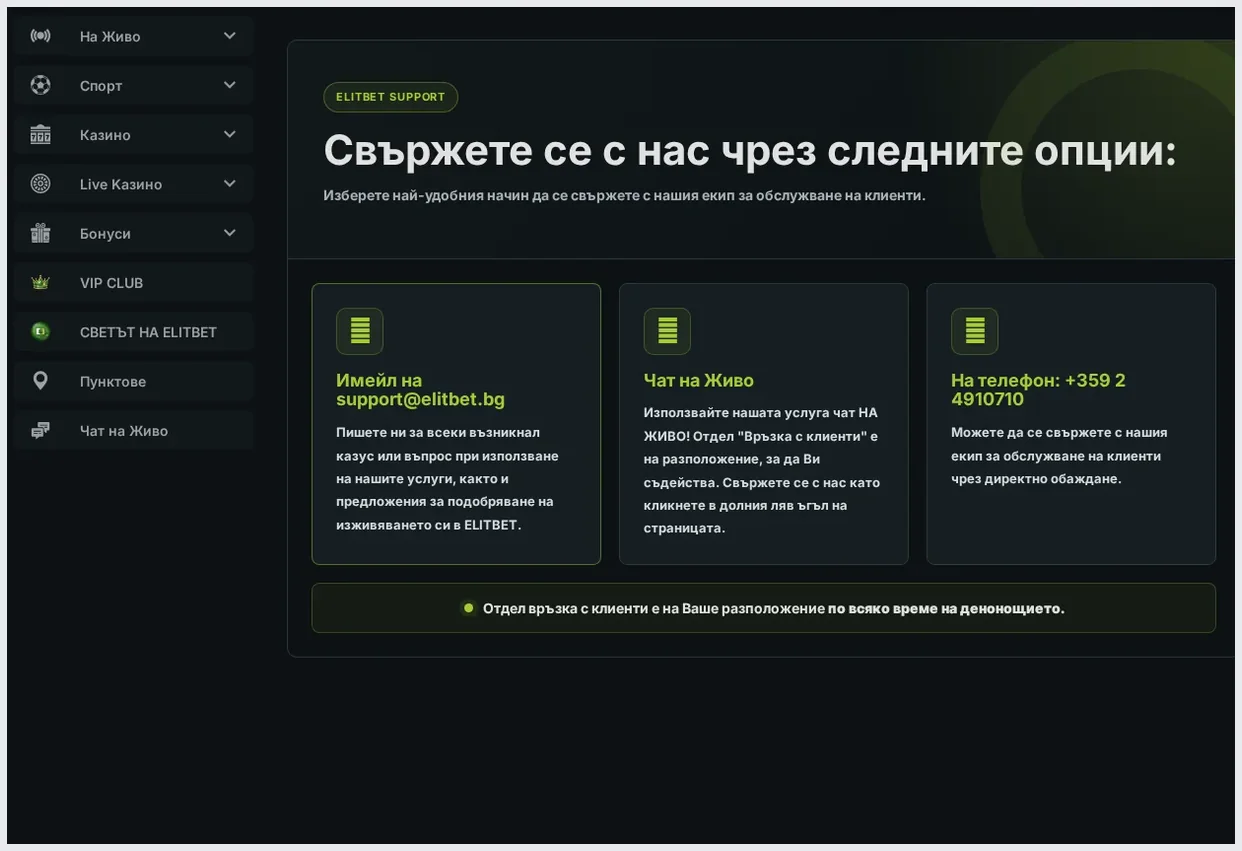This screenshot has width=1242, height=851.
Task: Expand the Спорт menu chevron
Action: [230, 85]
